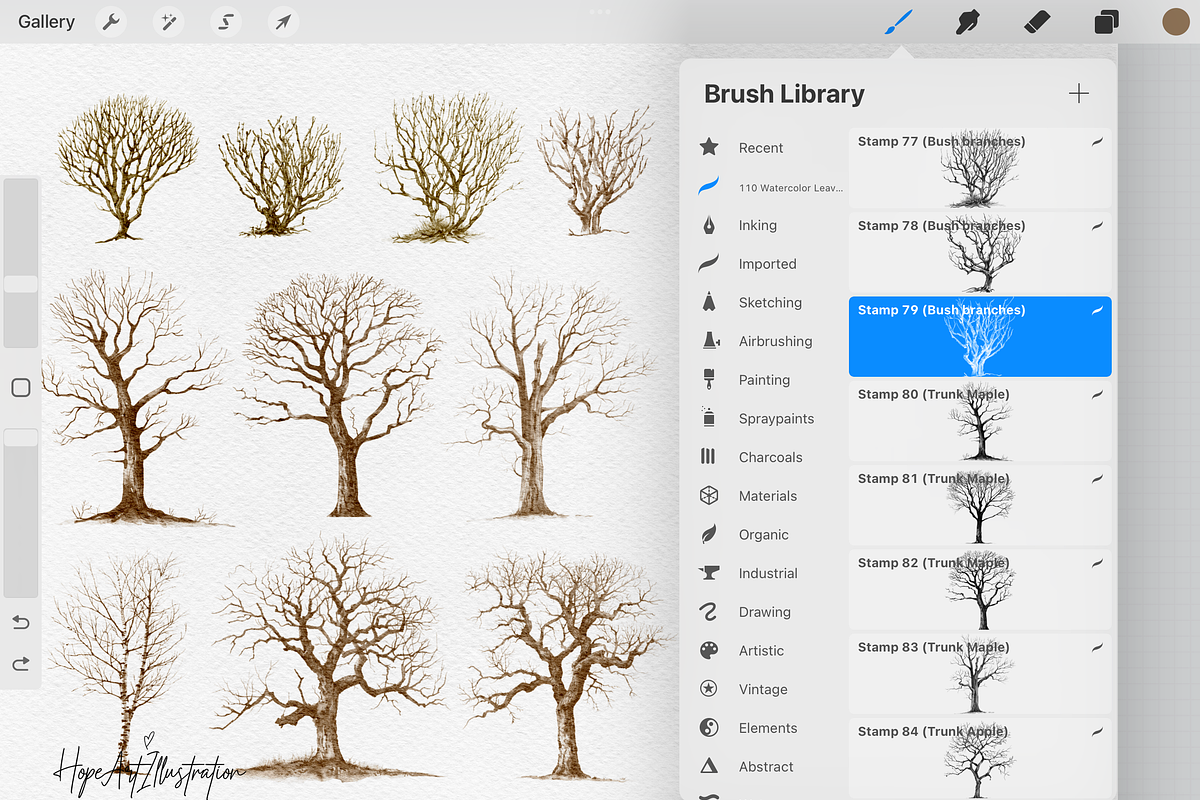Activate the Transform arrow tool
The image size is (1200, 800).
[283, 22]
